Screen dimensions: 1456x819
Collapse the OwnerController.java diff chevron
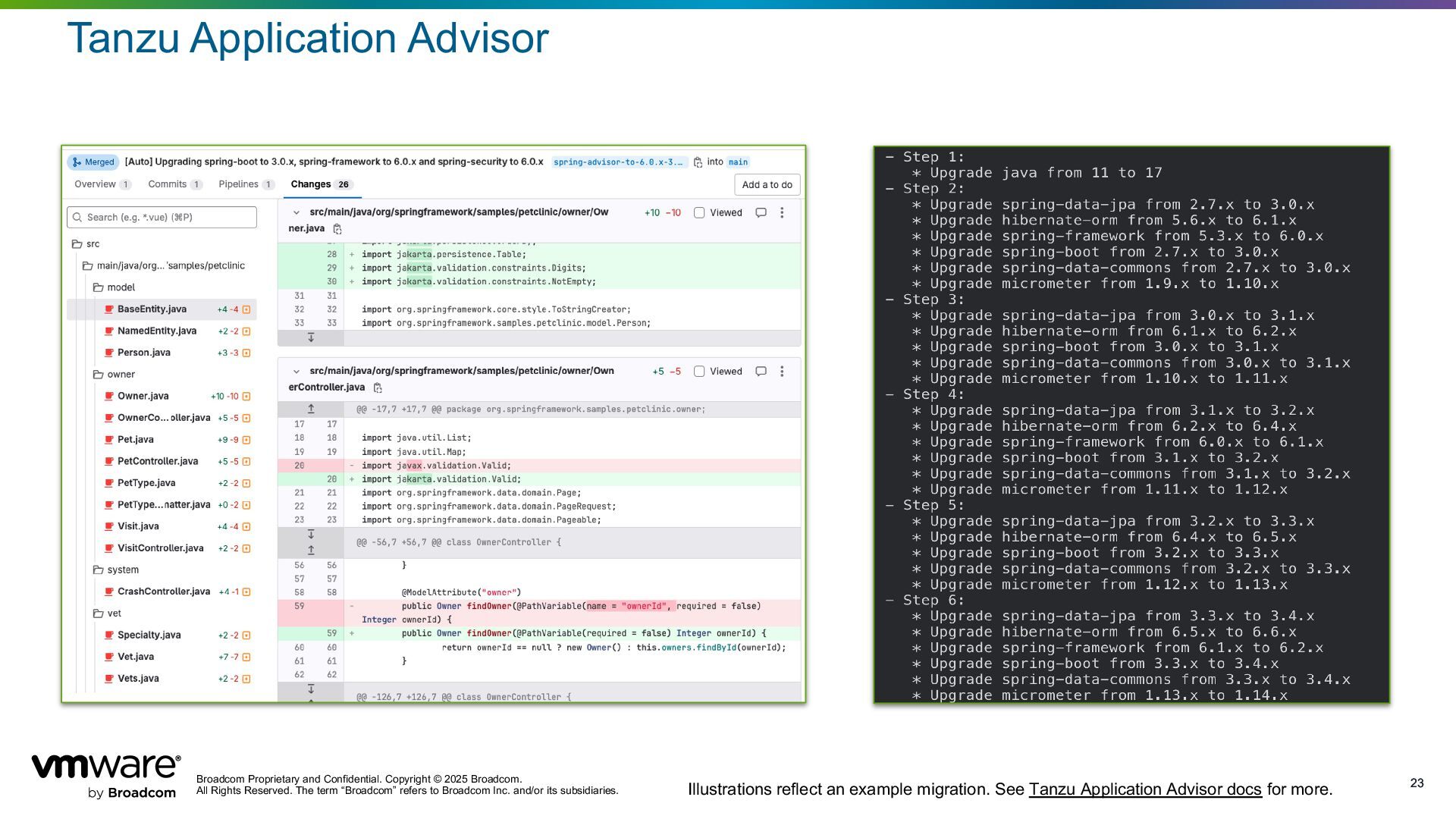click(x=297, y=372)
